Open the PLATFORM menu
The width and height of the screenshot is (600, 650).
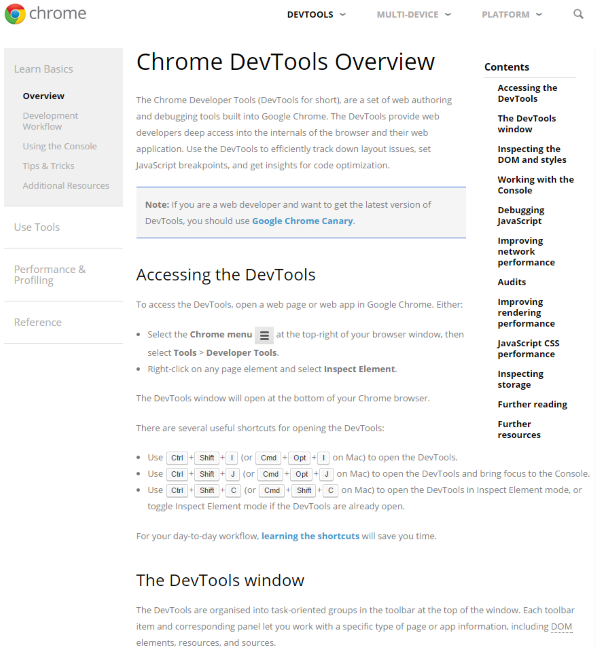505,15
